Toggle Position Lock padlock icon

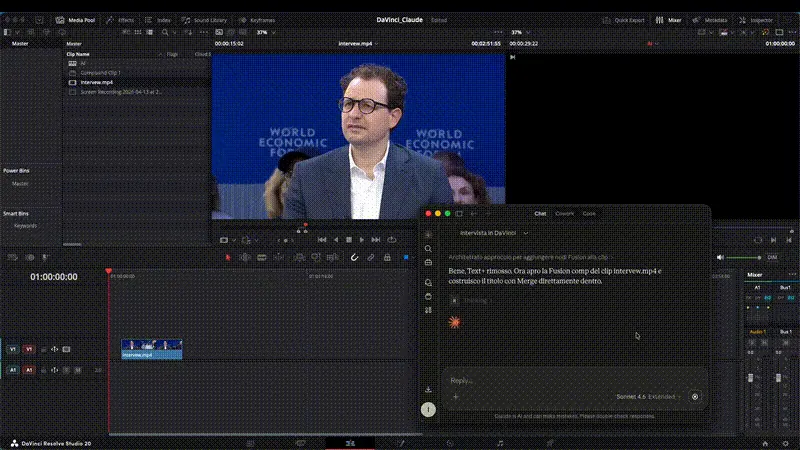(387, 258)
